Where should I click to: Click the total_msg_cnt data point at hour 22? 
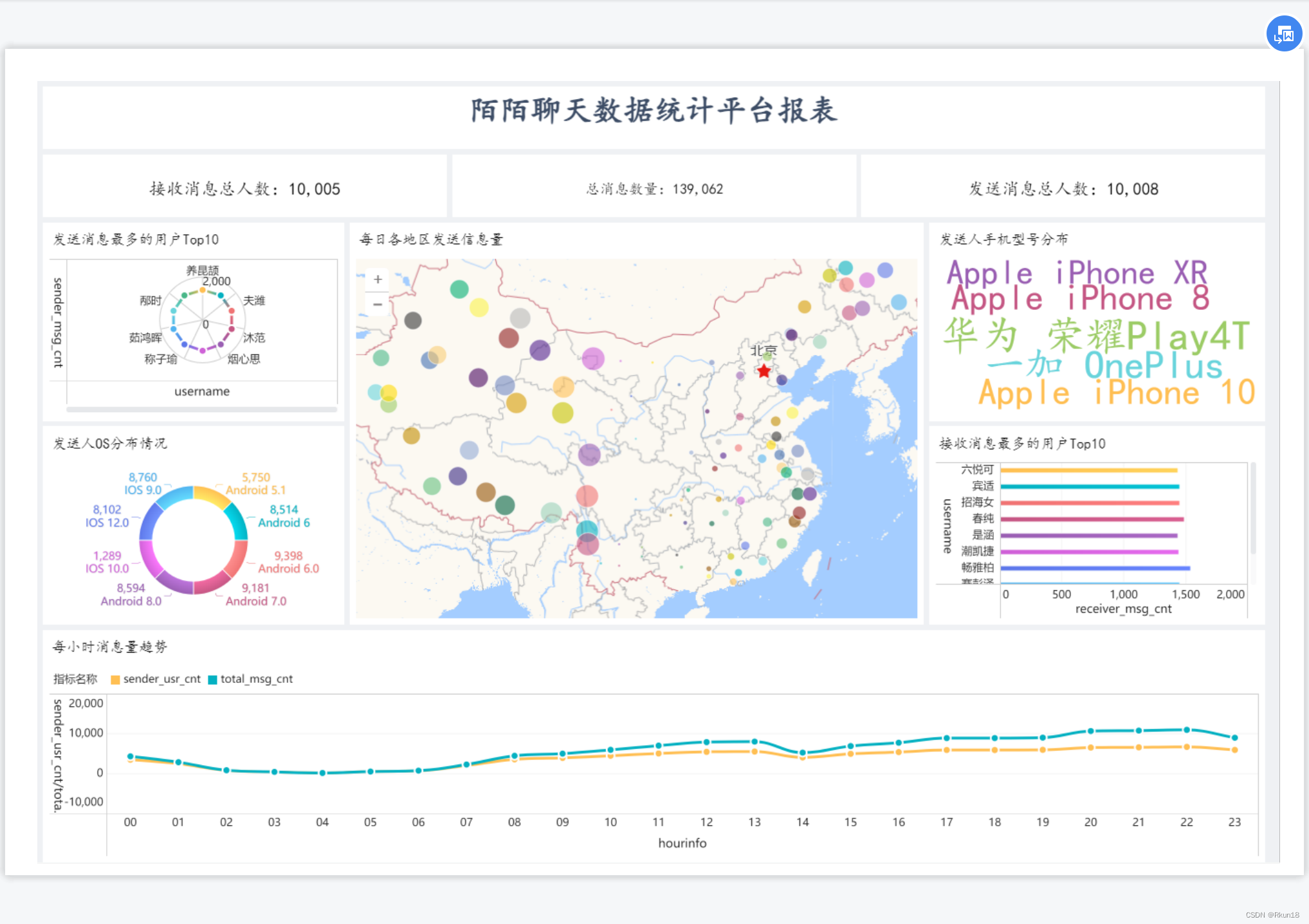tap(1186, 730)
